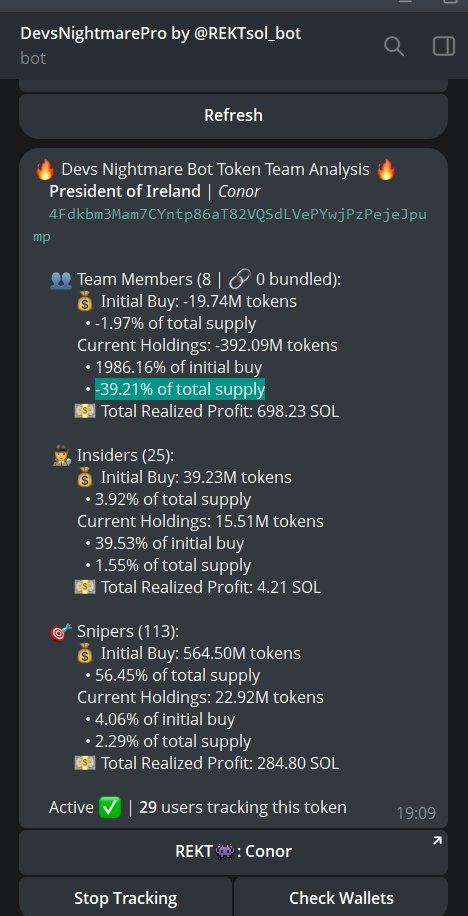This screenshot has width=468, height=916.
Task: Click the cash icon beside 698.23 SOL profit
Action: pyautogui.click(x=85, y=411)
